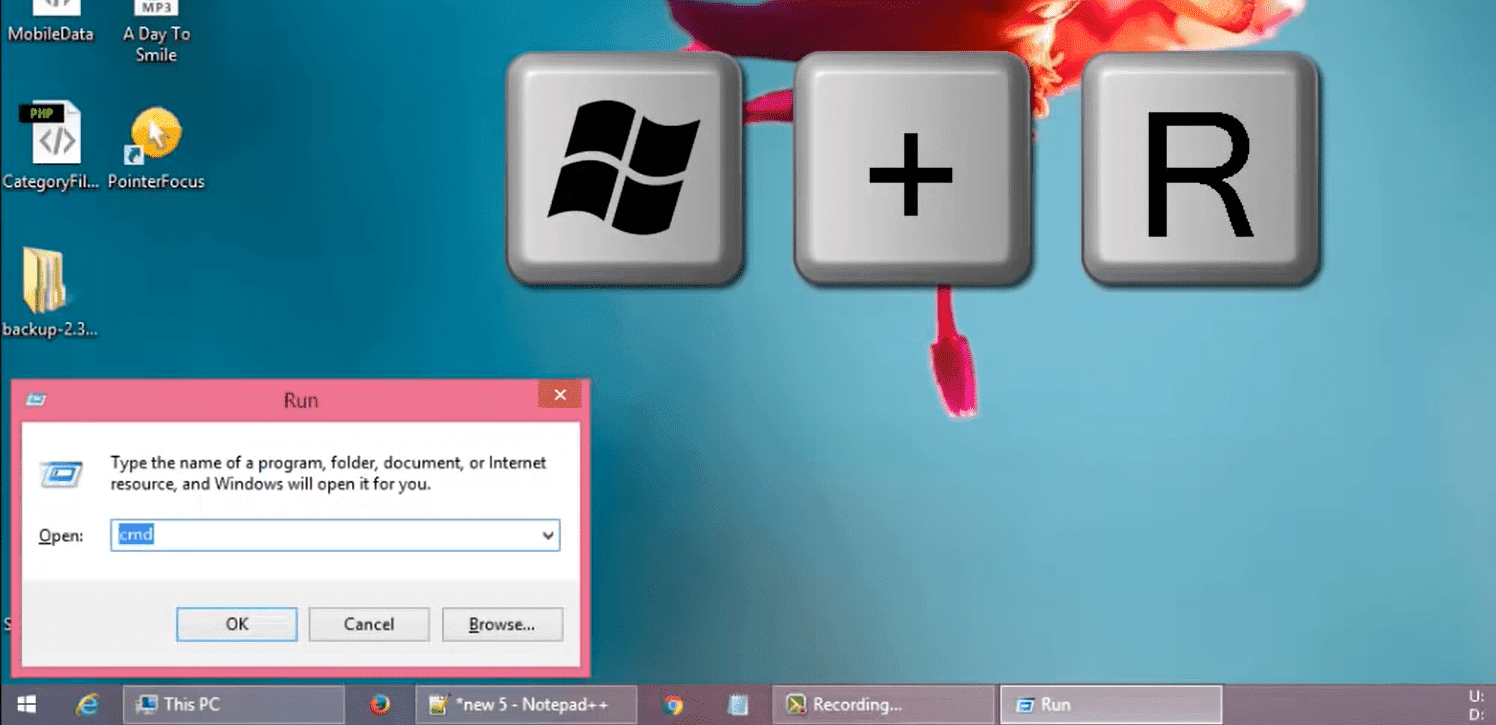Image resolution: width=1496 pixels, height=725 pixels.
Task: Click the Run dialog title bar icon
Action: (36, 400)
